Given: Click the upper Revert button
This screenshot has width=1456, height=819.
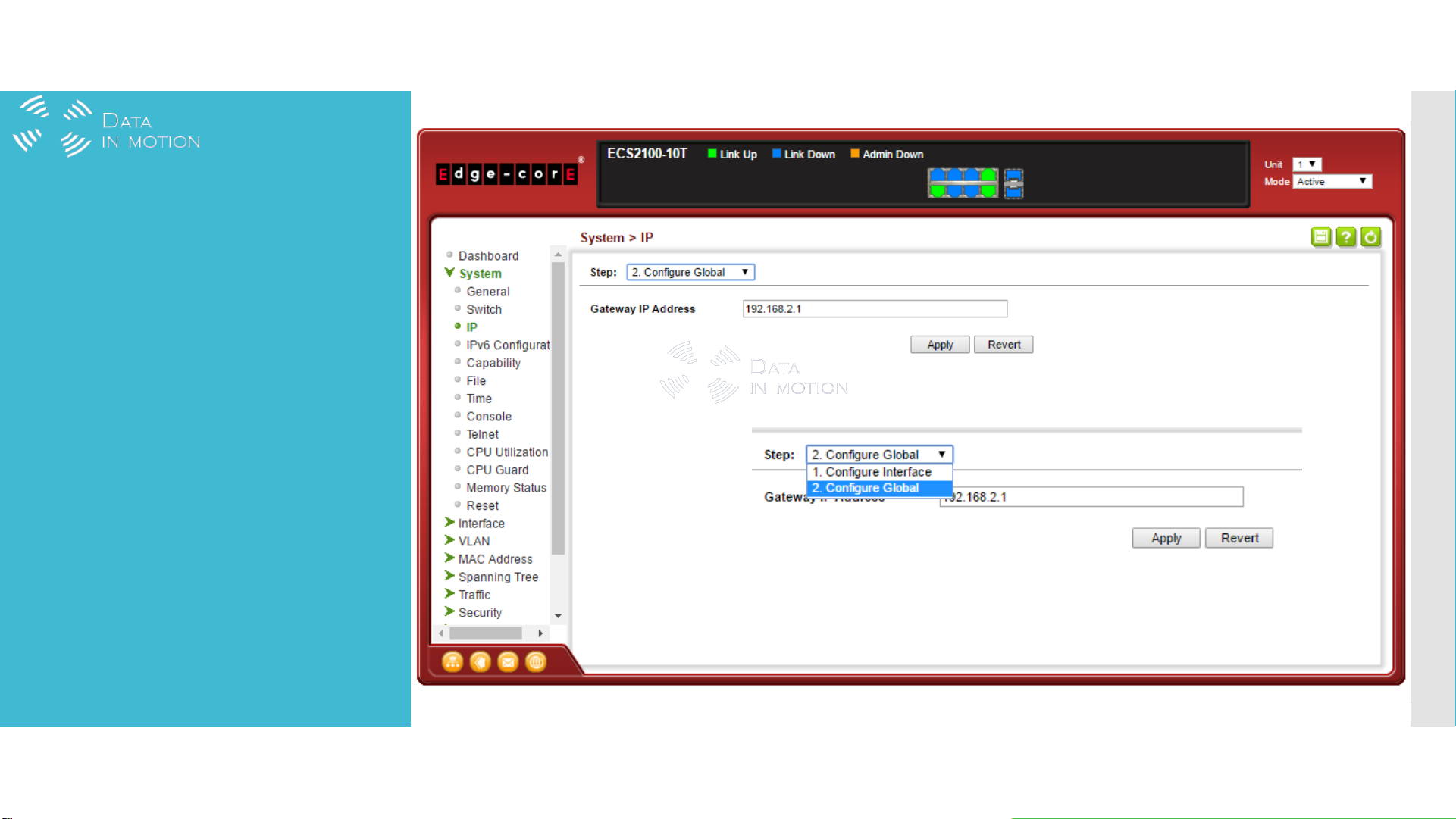Looking at the screenshot, I should 1004,345.
